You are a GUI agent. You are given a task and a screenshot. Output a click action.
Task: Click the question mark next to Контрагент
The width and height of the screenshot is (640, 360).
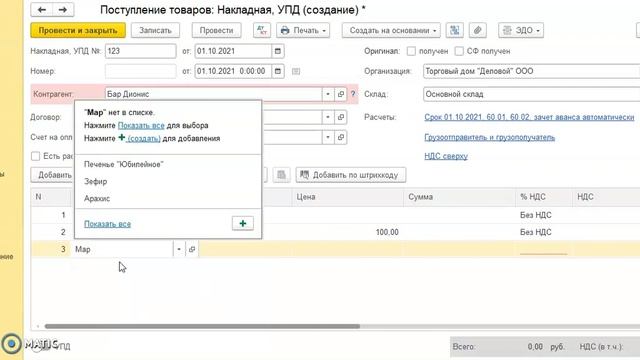(x=353, y=94)
